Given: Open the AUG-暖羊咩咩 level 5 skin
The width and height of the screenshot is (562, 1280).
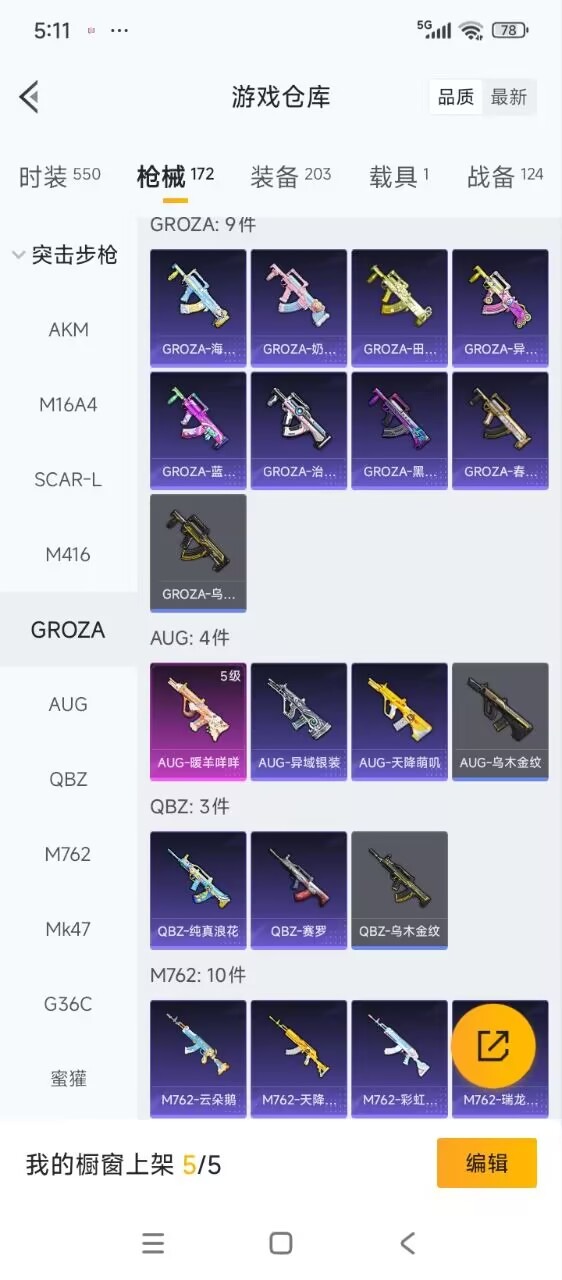Looking at the screenshot, I should click(198, 721).
